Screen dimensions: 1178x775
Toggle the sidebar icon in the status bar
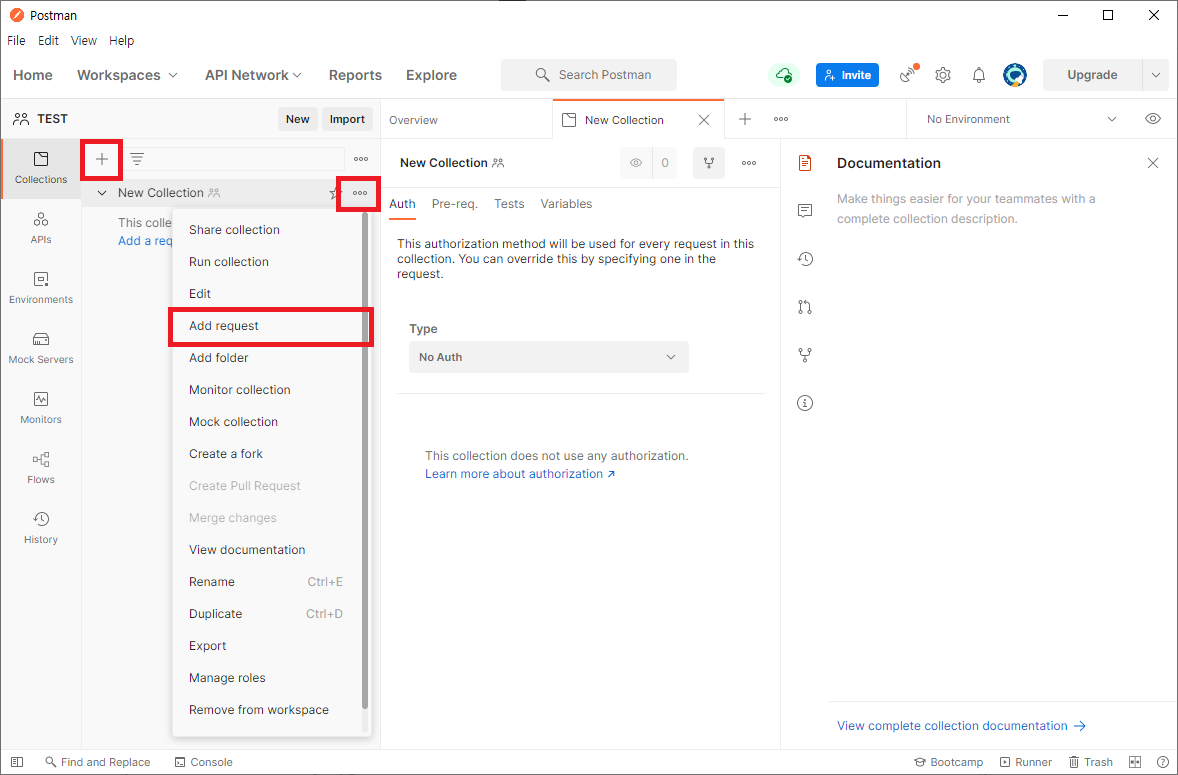17,762
